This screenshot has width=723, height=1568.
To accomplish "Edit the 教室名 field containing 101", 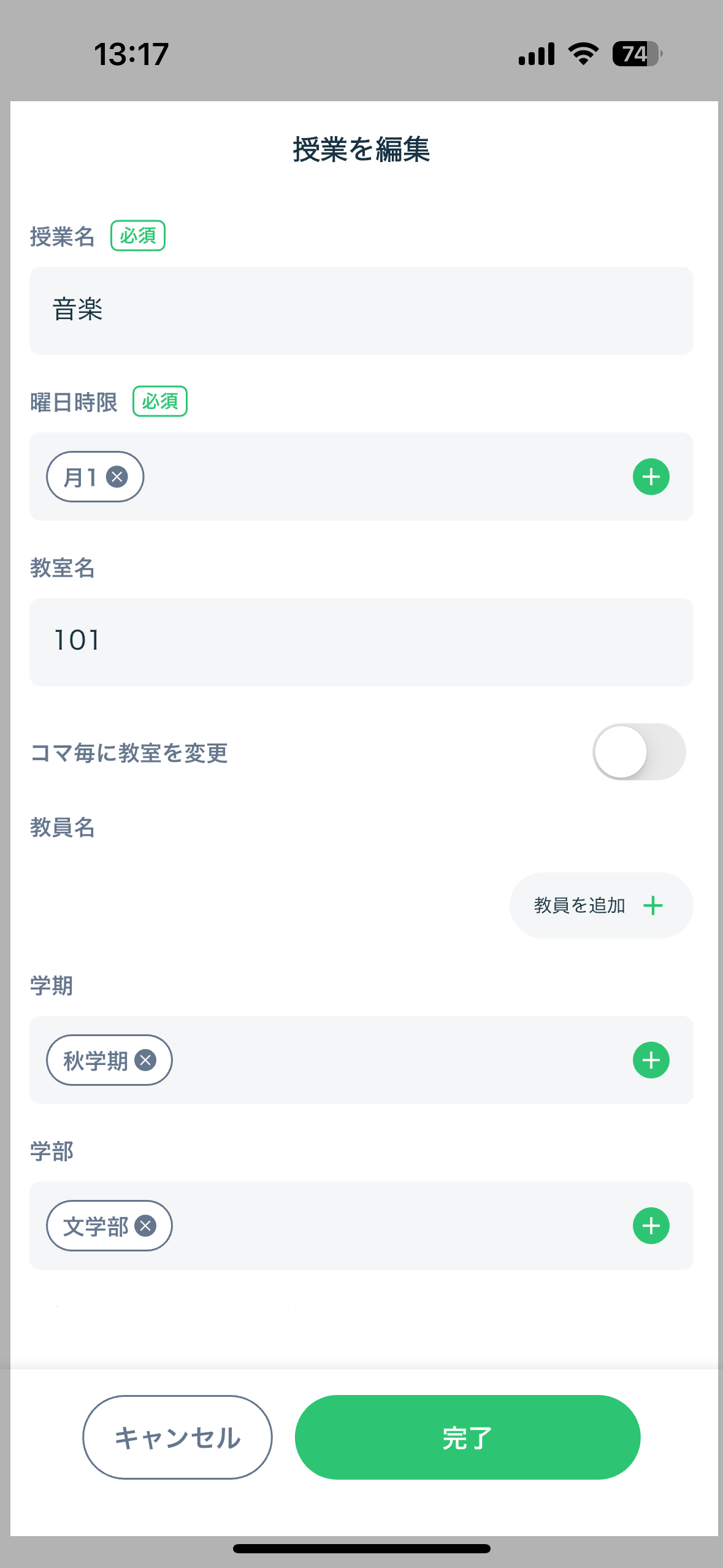I will click(361, 642).
